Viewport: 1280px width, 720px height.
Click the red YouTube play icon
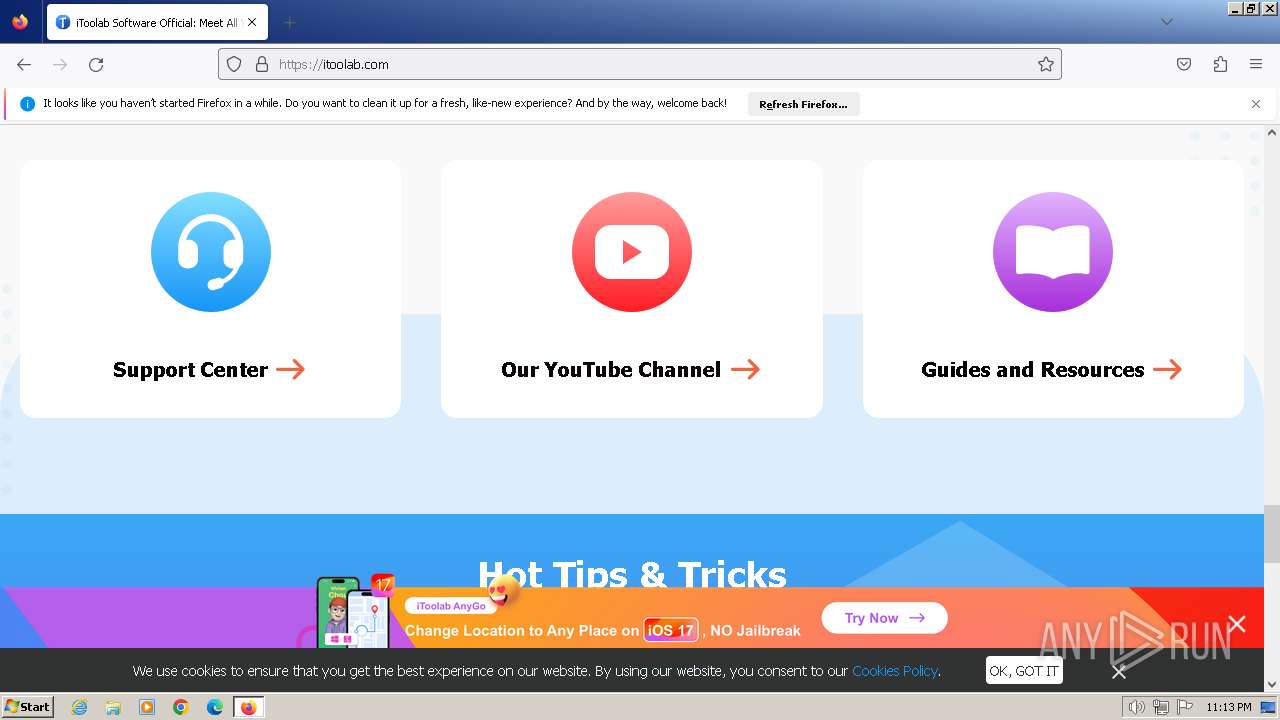pyautogui.click(x=632, y=252)
